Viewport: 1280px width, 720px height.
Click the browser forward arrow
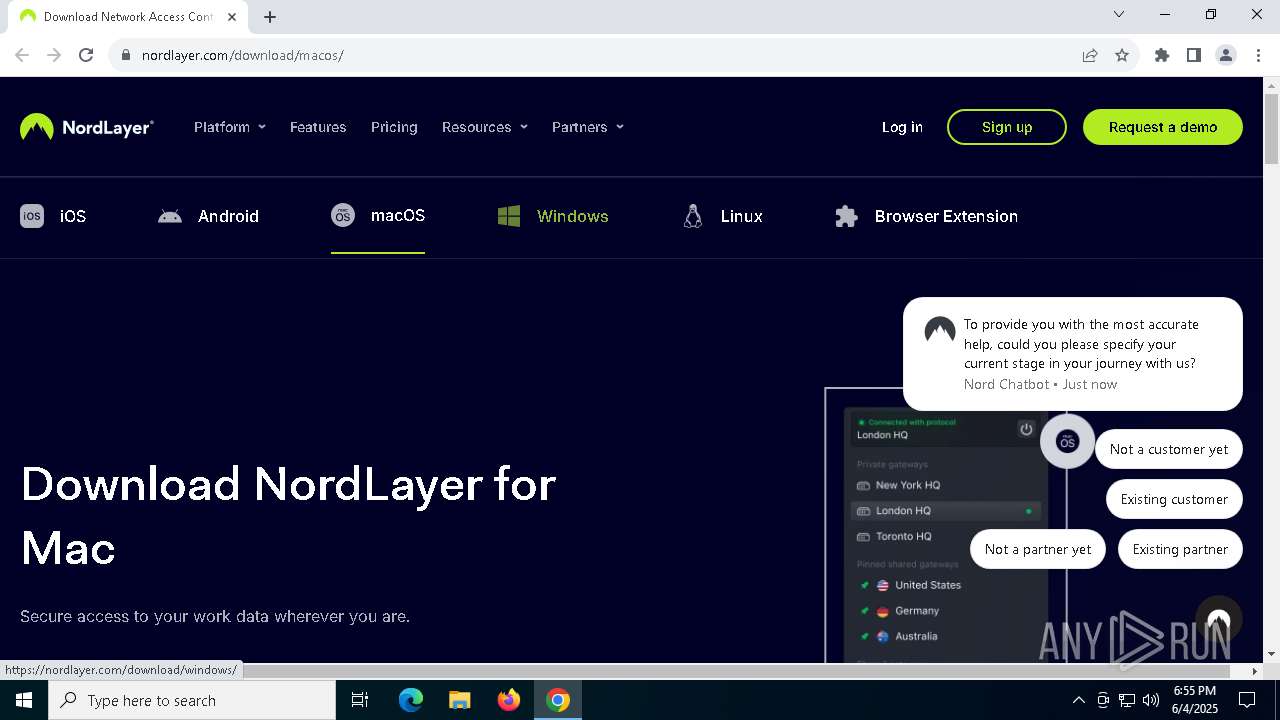coord(54,55)
